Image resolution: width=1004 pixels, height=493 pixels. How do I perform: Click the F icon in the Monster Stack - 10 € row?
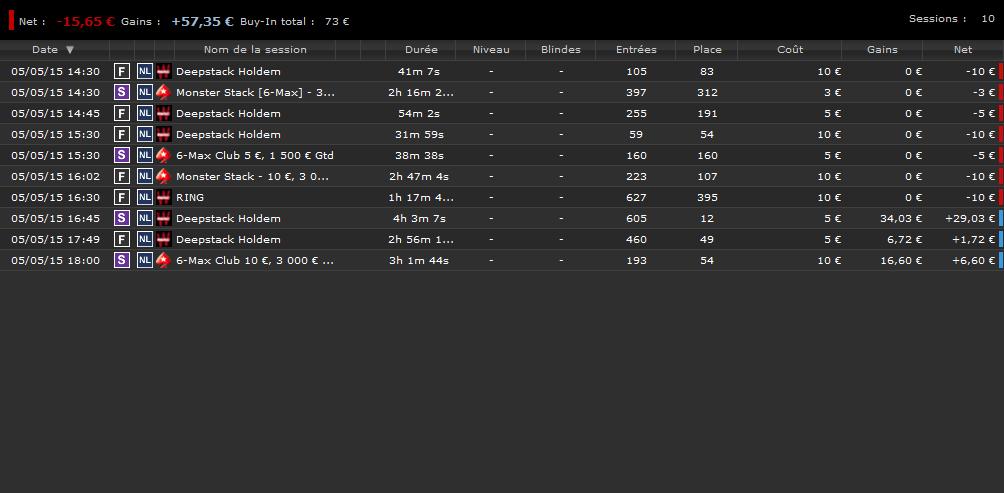122,176
